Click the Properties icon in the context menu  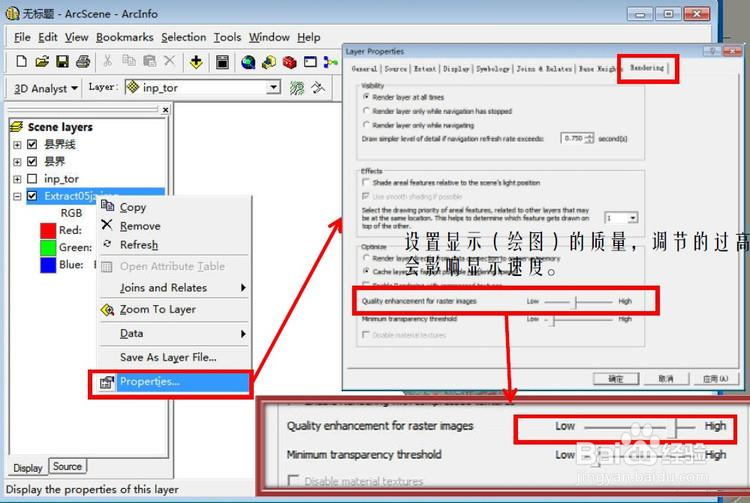(106, 383)
